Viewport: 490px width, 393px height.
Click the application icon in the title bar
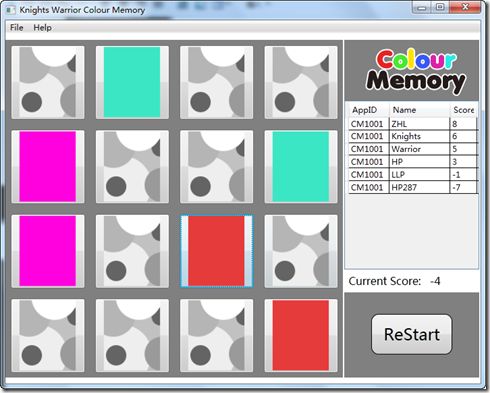pos(11,10)
